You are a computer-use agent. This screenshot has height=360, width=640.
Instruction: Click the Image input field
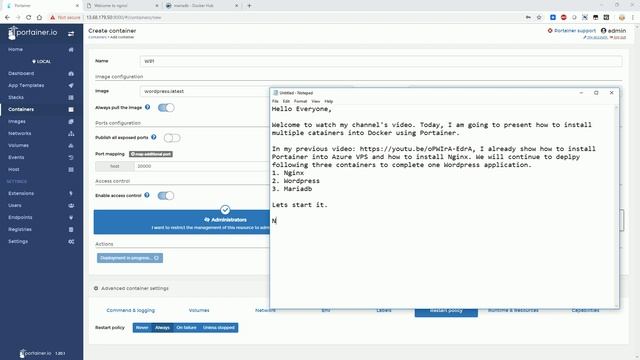click(x=205, y=91)
